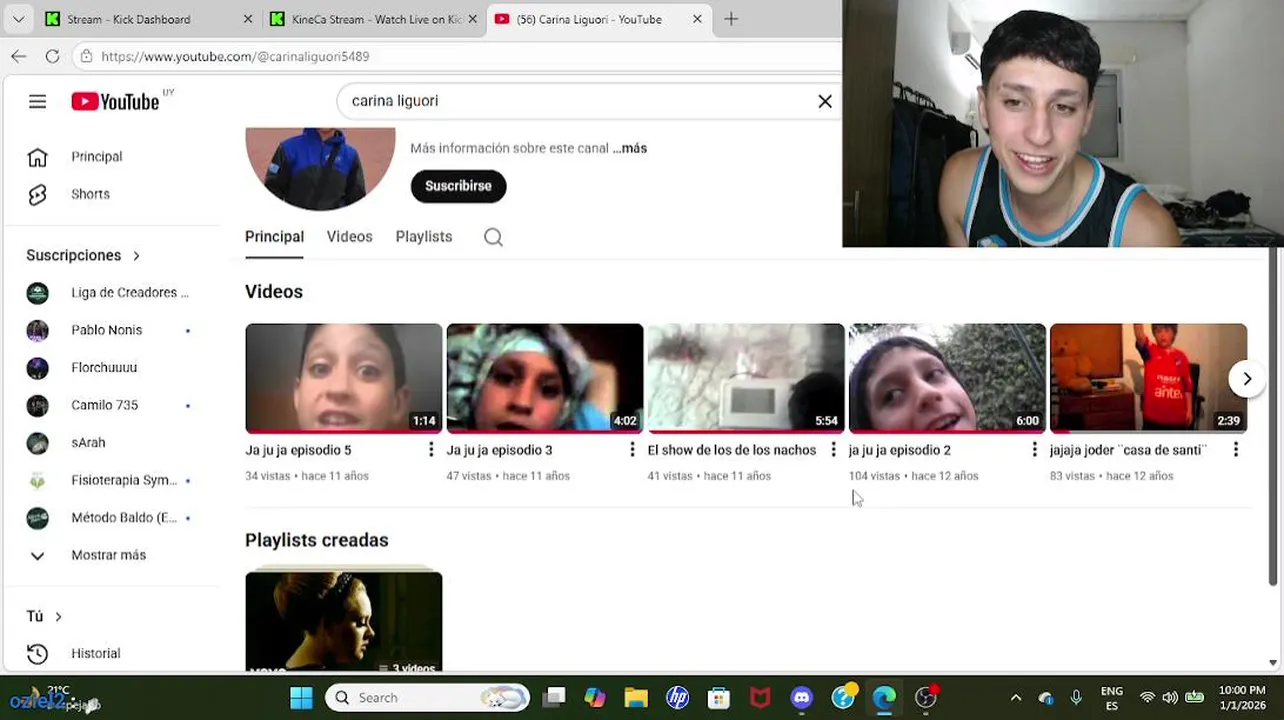The image size is (1284, 720).
Task: Switch to the Videos channel tab
Action: 349,237
